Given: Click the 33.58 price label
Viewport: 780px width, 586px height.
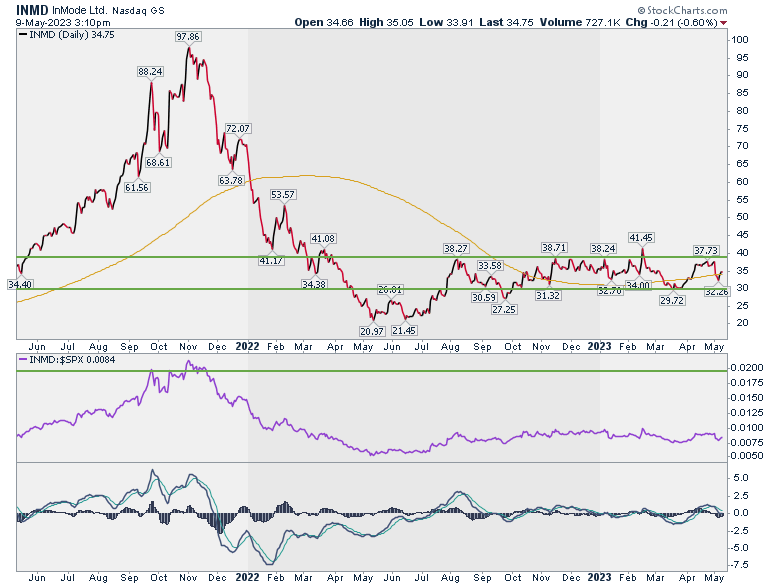Looking at the screenshot, I should [490, 266].
